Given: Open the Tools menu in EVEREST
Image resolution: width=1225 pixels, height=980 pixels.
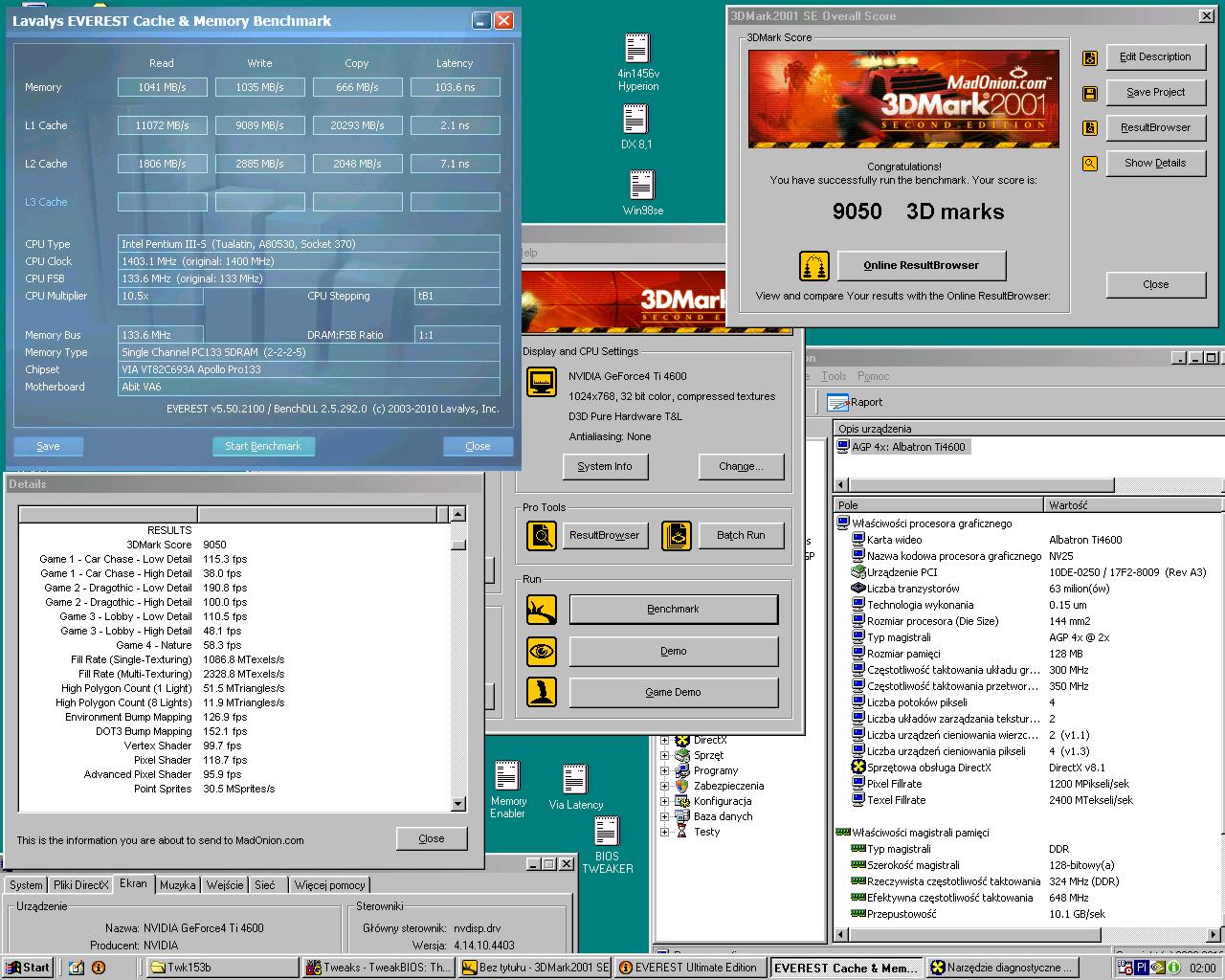Looking at the screenshot, I should point(834,377).
